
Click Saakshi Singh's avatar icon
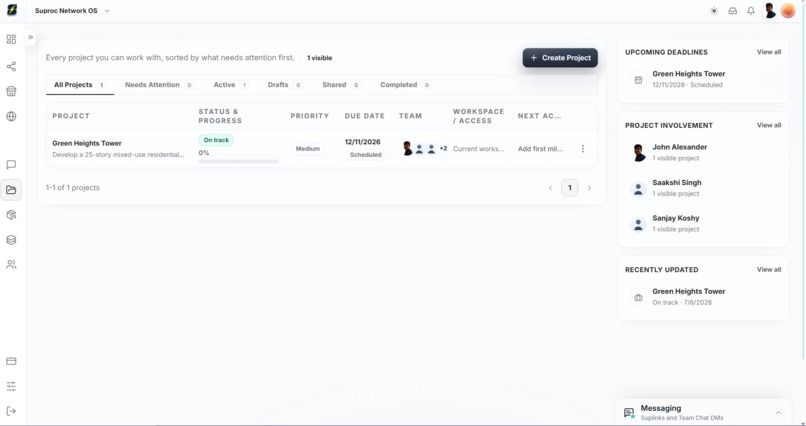point(638,189)
